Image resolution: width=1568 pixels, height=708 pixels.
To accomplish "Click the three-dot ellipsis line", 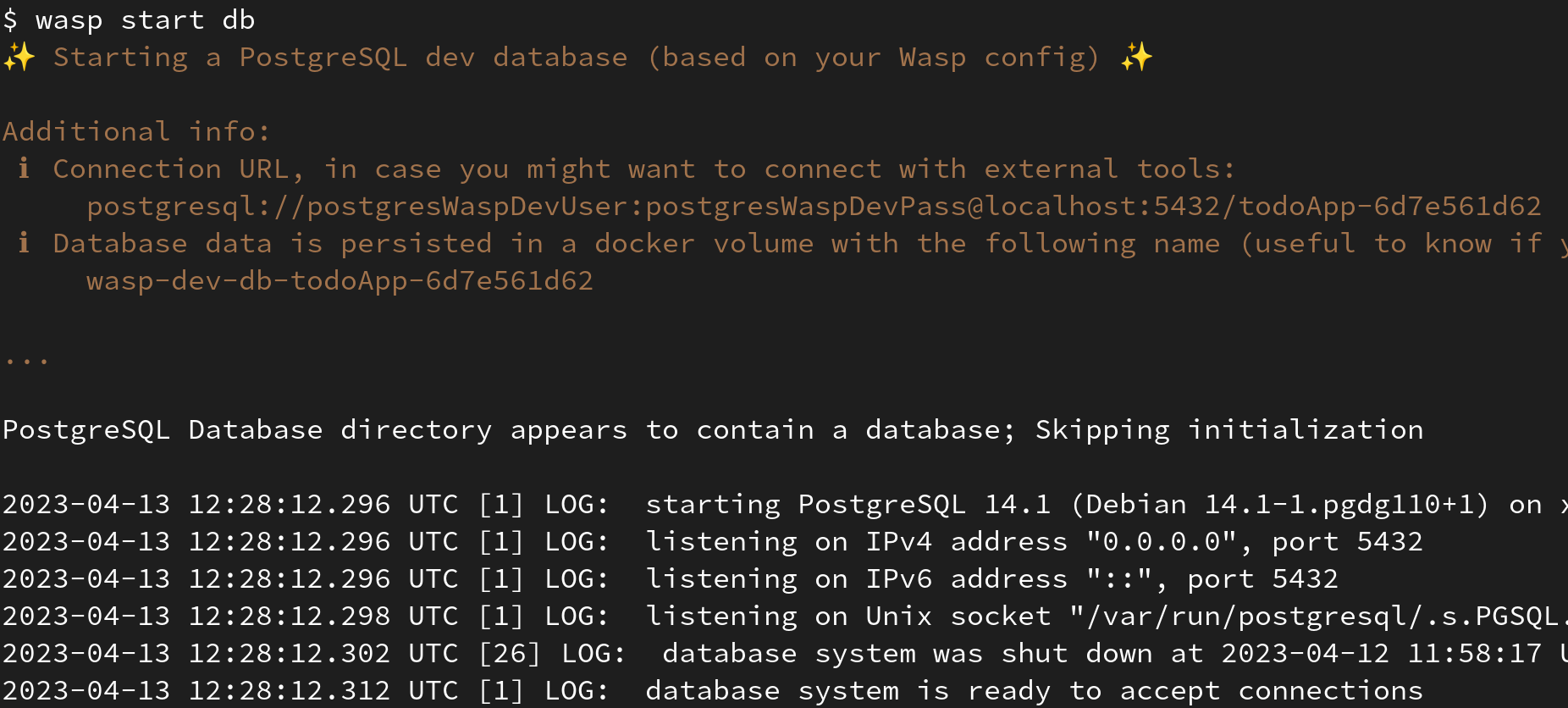I will tap(26, 362).
